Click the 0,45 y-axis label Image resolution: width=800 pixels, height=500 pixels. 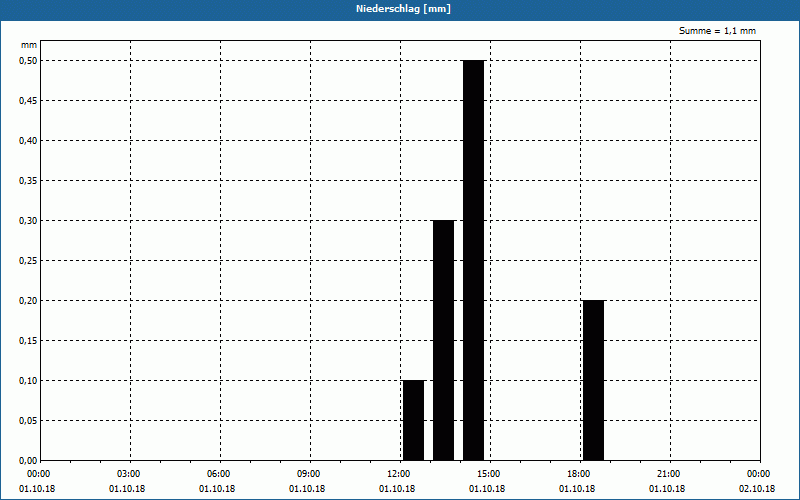pos(28,101)
